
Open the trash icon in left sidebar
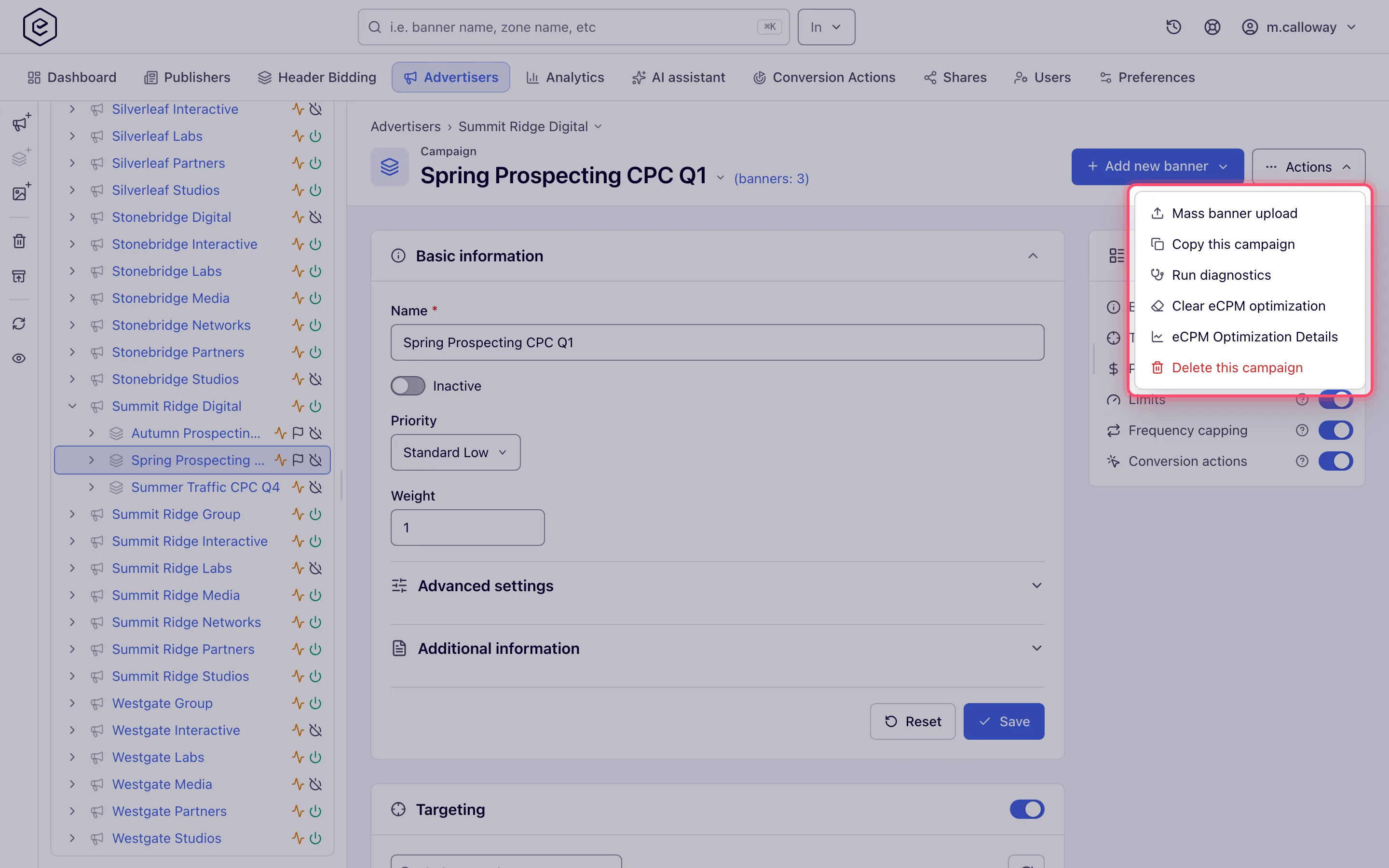click(19, 241)
